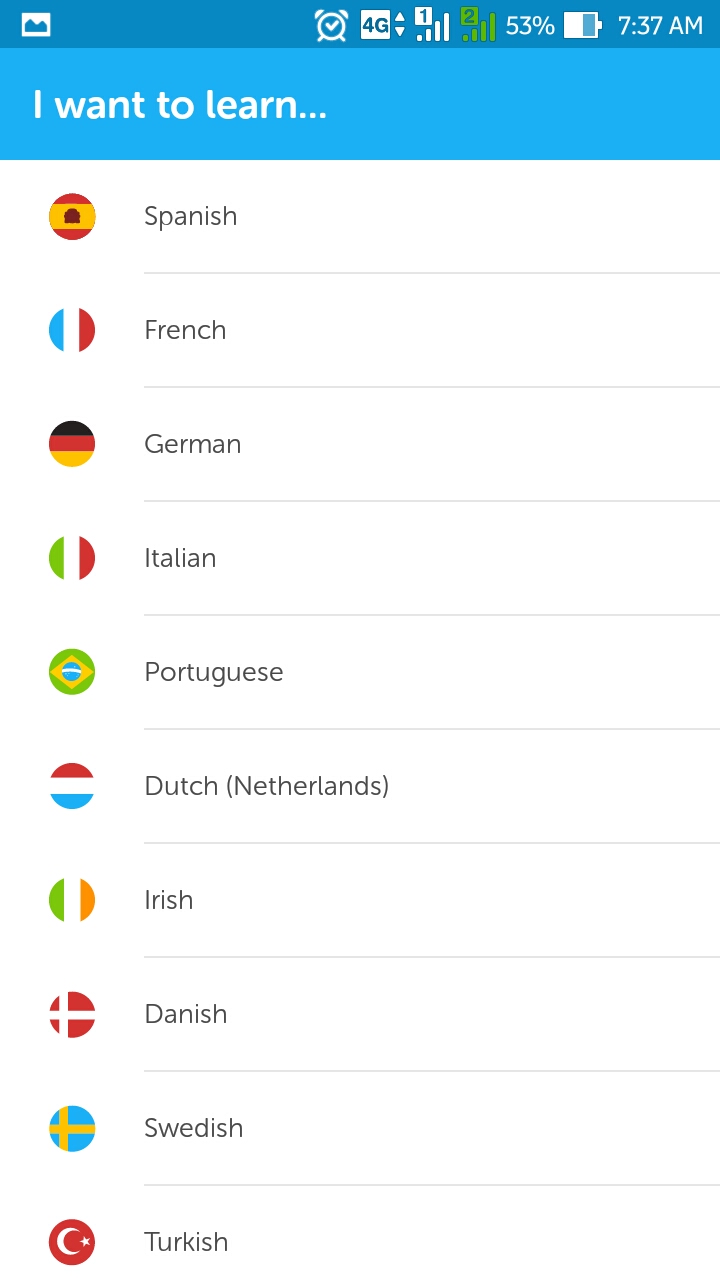The image size is (720, 1280).
Task: Tap the Spain flag icon
Action: (72, 216)
